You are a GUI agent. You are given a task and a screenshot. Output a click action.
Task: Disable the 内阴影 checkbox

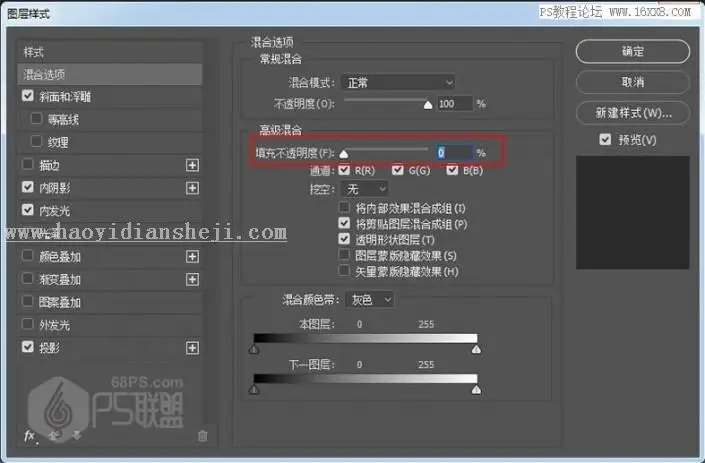[x=28, y=187]
